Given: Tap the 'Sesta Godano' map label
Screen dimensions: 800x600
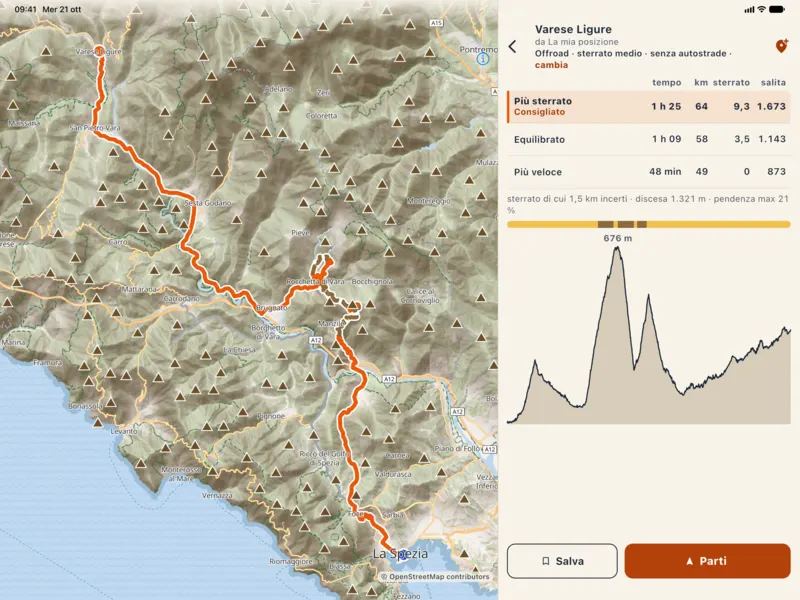Looking at the screenshot, I should (208, 203).
